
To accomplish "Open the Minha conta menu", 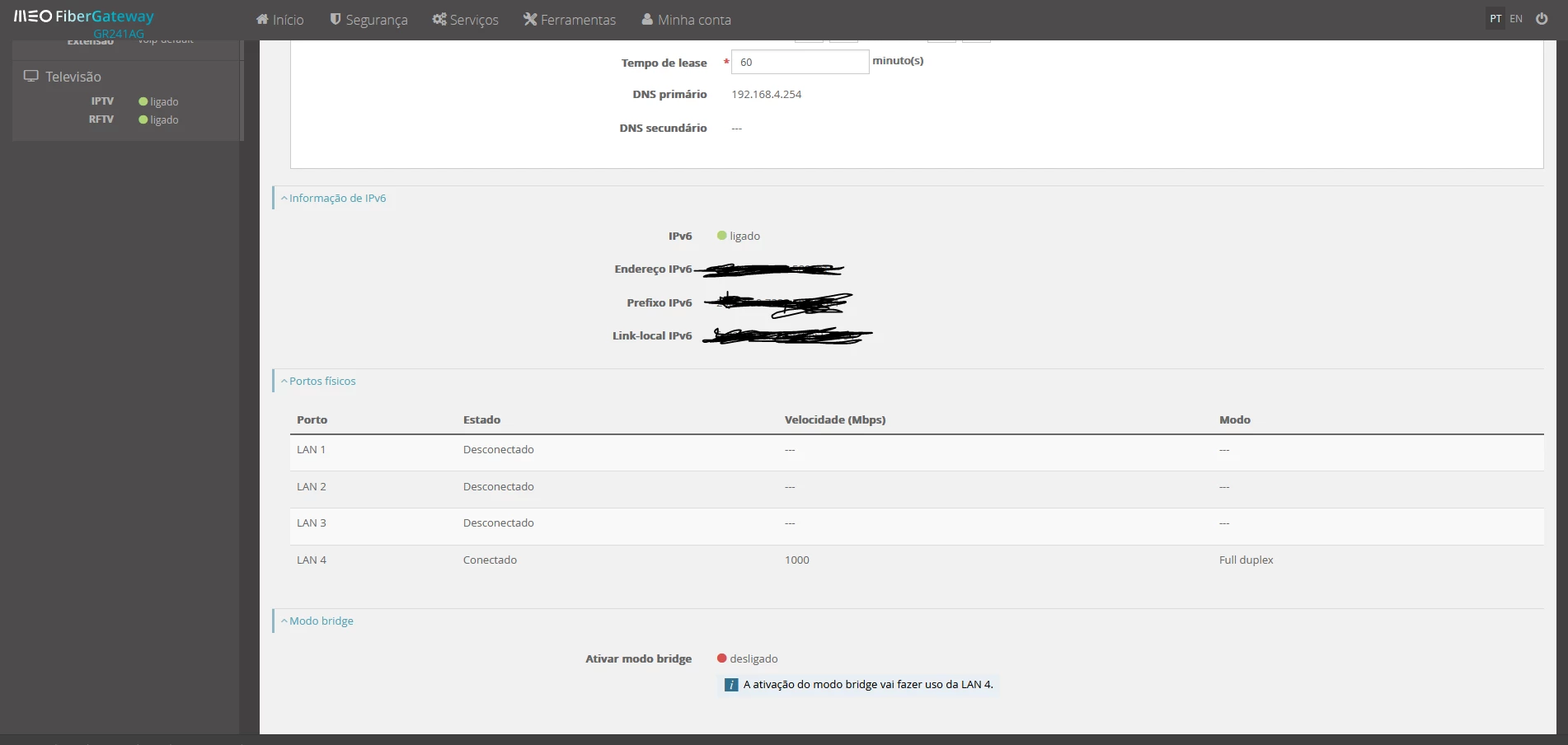I will [x=687, y=20].
